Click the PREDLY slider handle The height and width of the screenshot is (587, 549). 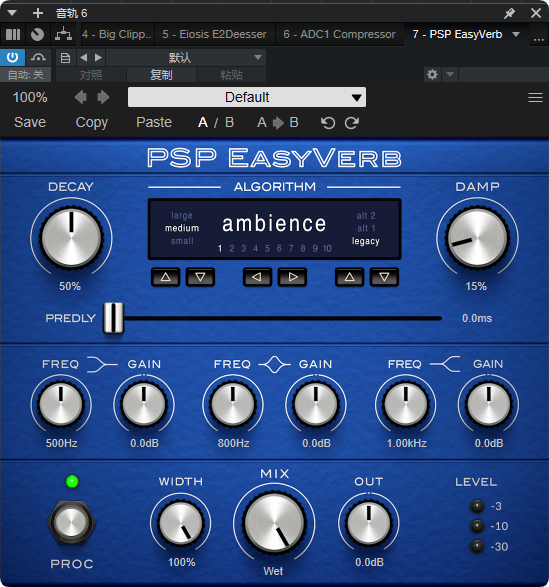(x=113, y=318)
